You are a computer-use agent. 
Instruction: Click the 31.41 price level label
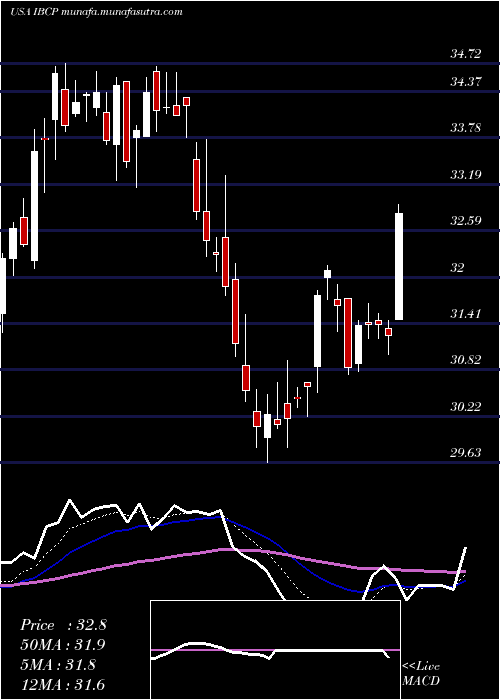click(466, 314)
